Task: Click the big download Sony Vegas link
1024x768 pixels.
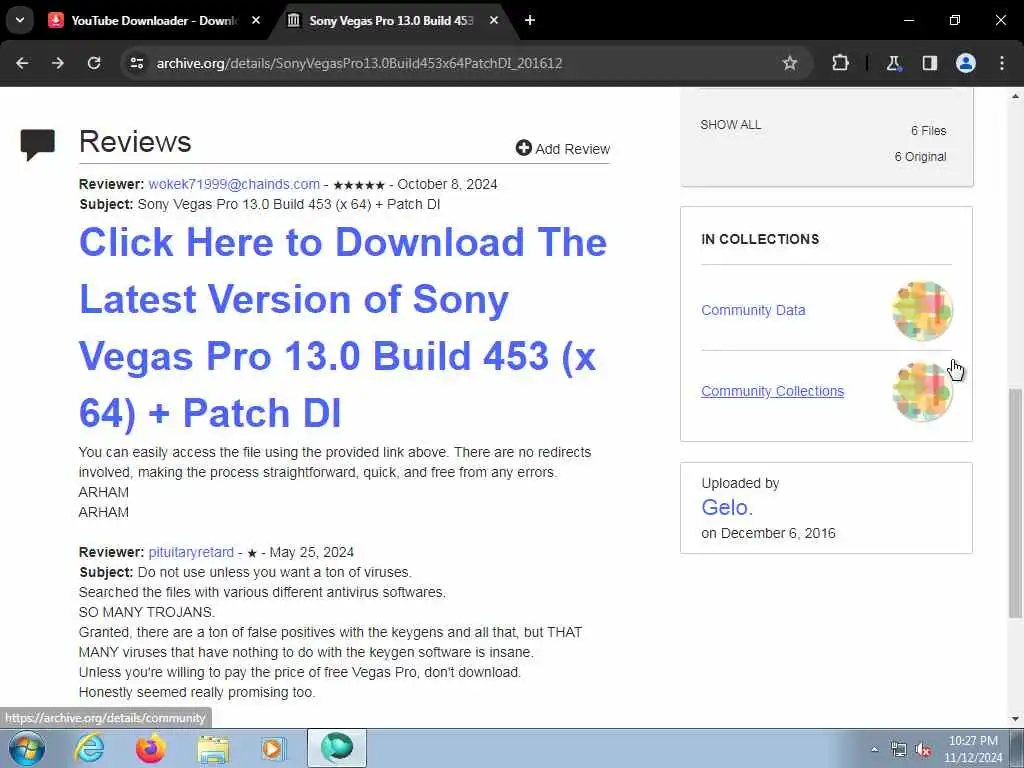Action: point(342,328)
